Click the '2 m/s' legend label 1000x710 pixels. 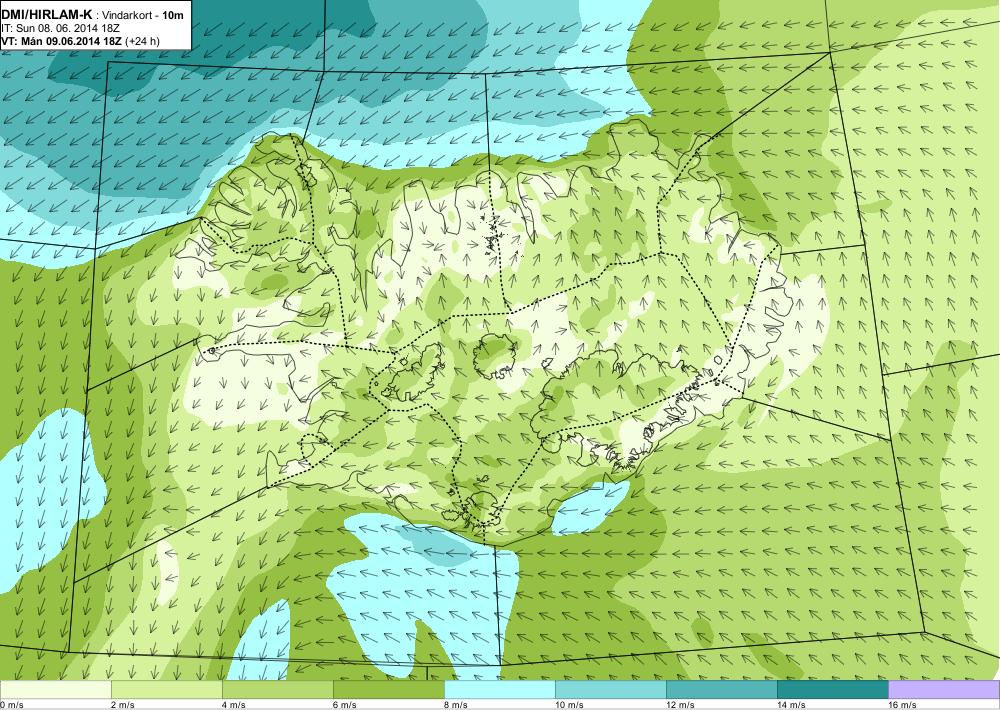123,705
